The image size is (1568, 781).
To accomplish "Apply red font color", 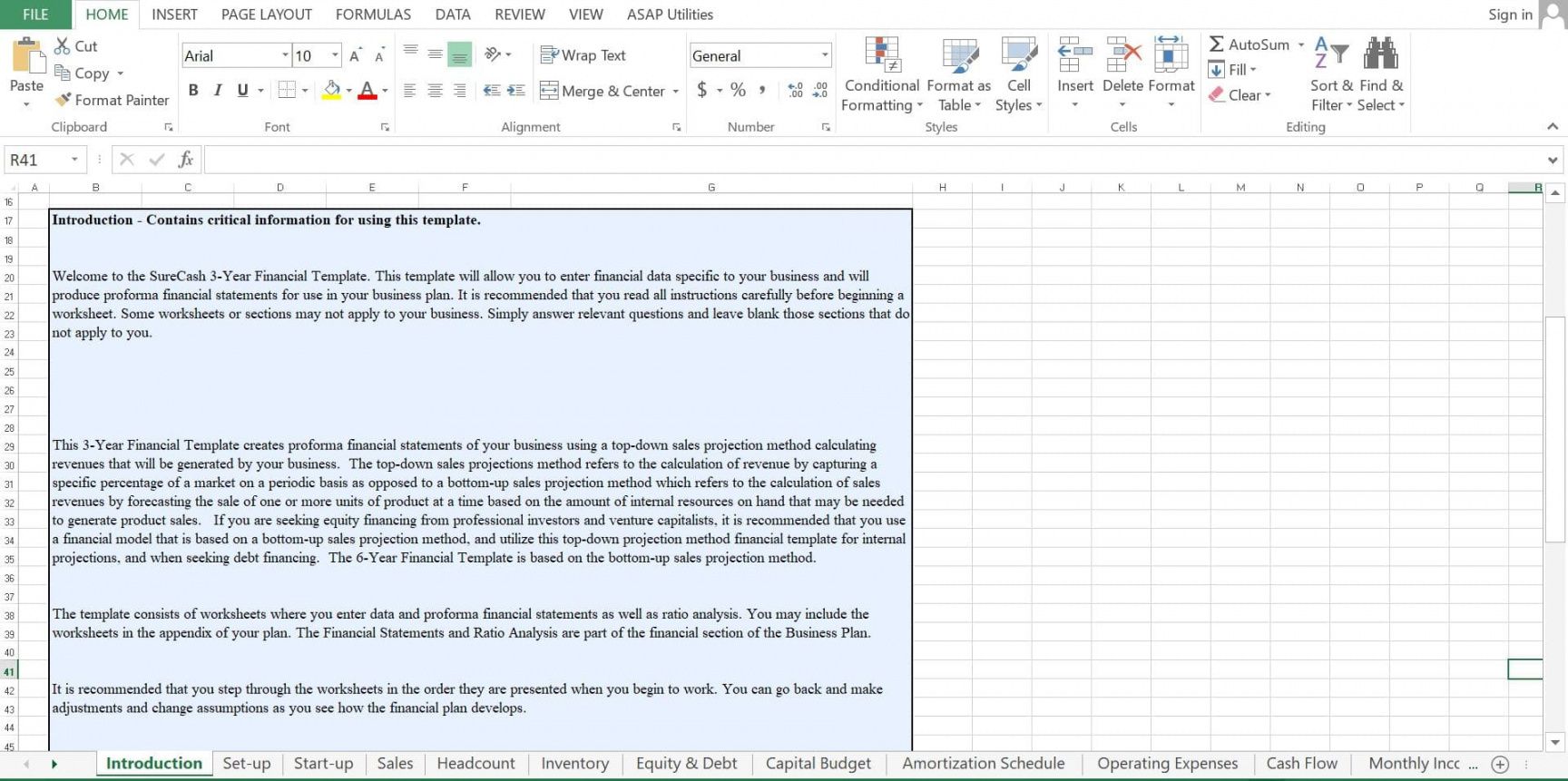I will click(367, 90).
